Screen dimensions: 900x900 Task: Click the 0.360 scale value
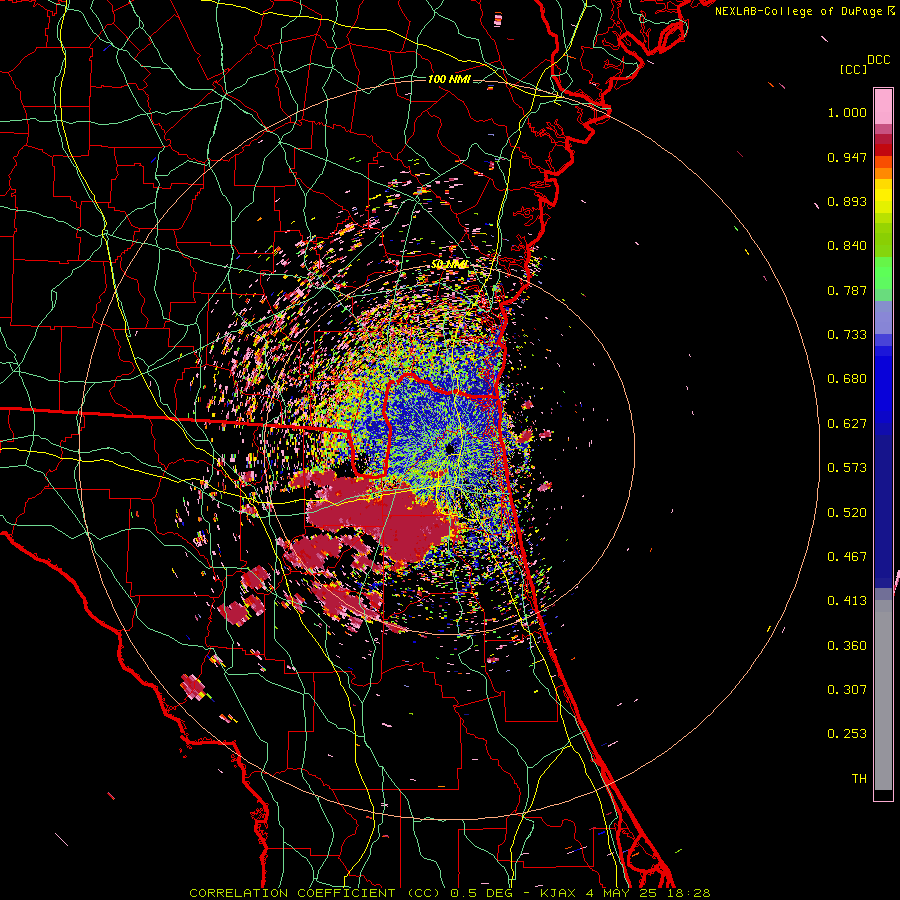tap(847, 646)
